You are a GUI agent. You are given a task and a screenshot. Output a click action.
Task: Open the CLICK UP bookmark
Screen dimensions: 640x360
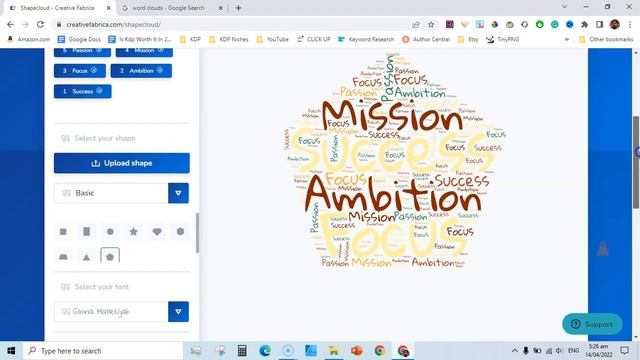click(x=313, y=39)
